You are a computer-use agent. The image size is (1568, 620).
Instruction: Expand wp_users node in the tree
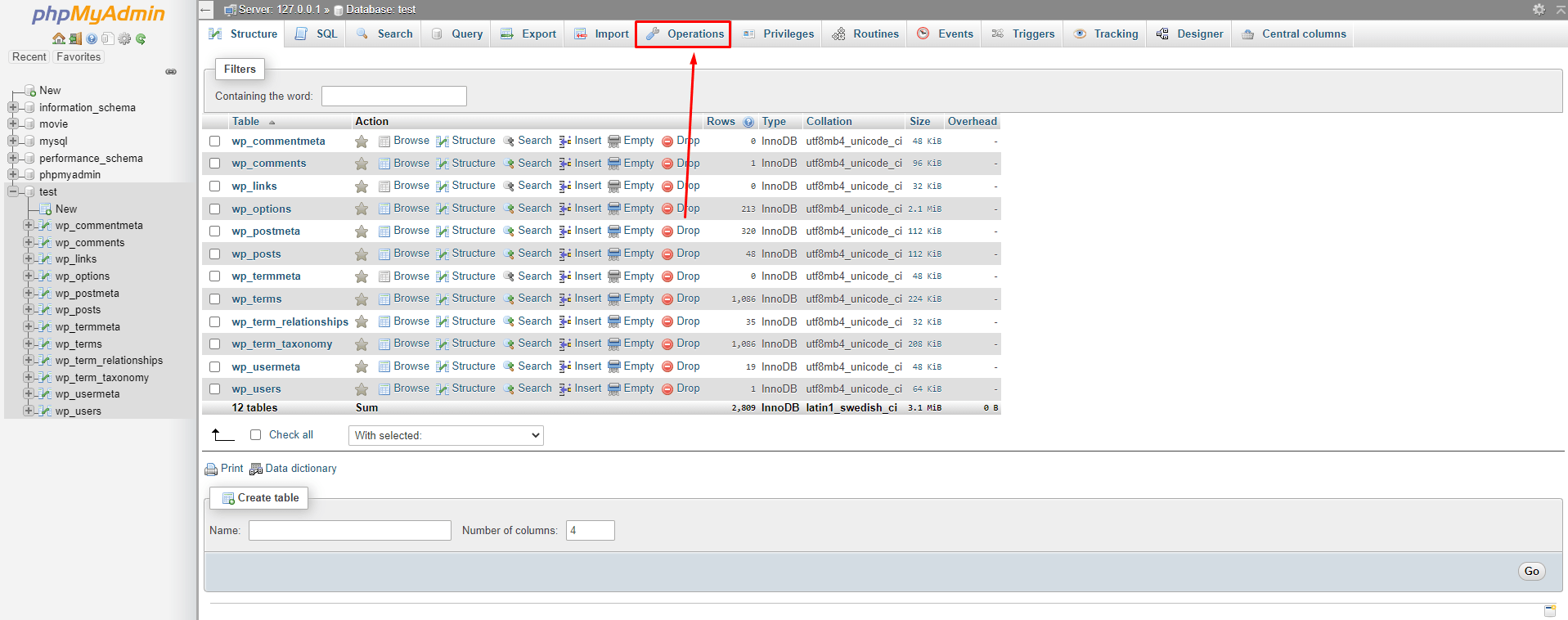pos(29,411)
